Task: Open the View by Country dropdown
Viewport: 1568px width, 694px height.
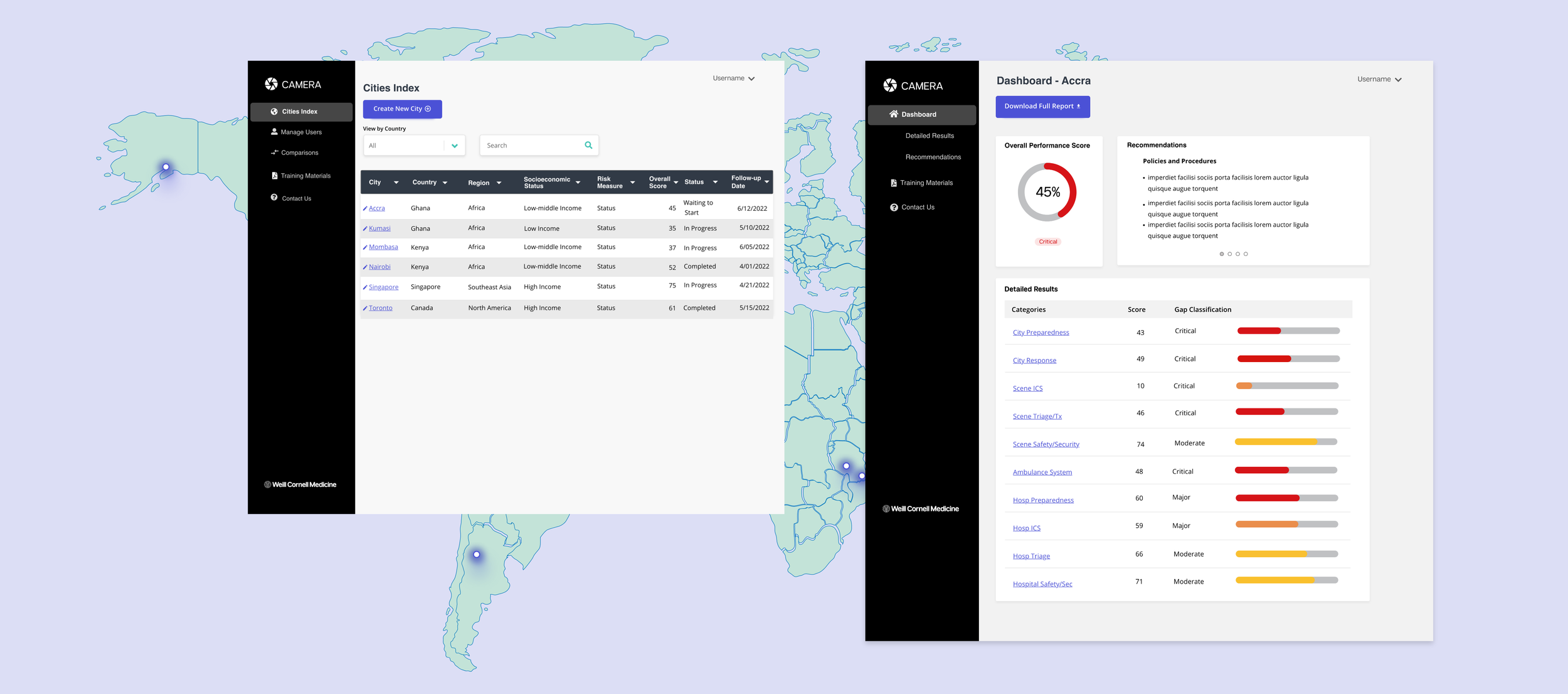Action: tap(455, 146)
